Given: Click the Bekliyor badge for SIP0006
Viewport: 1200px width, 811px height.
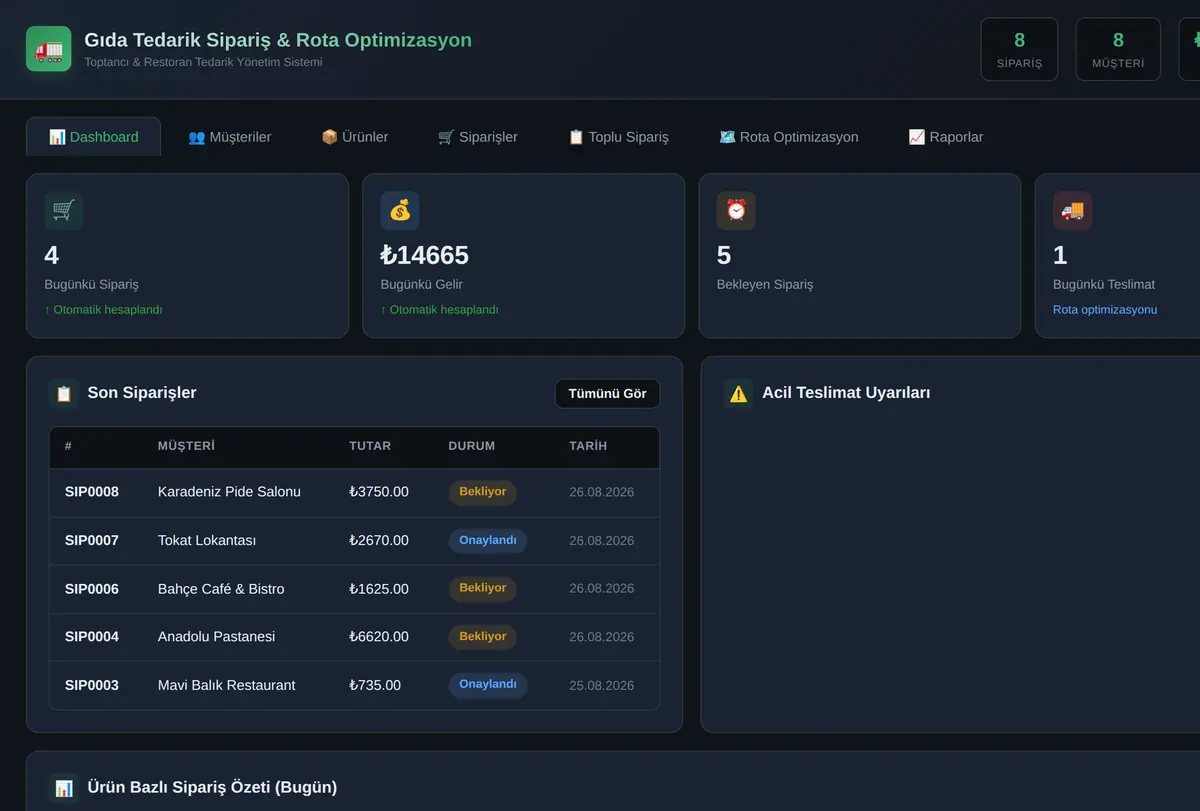Looking at the screenshot, I should (x=483, y=588).
